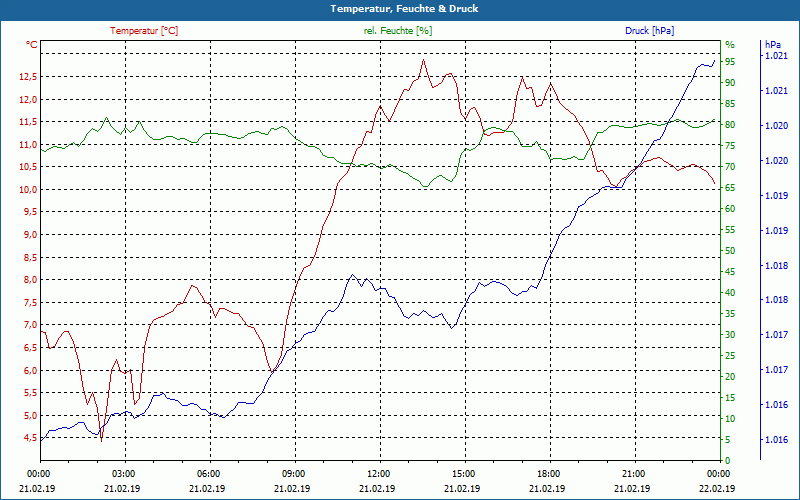The height and width of the screenshot is (500, 800).
Task: Click the 25 humidity axis tick
Action: [730, 356]
